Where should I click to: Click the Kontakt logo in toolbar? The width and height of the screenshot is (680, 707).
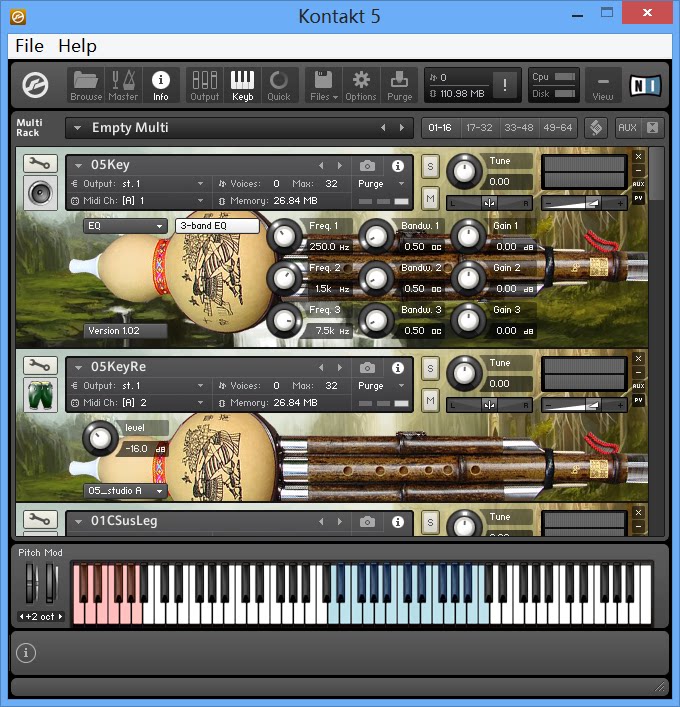[x=35, y=85]
